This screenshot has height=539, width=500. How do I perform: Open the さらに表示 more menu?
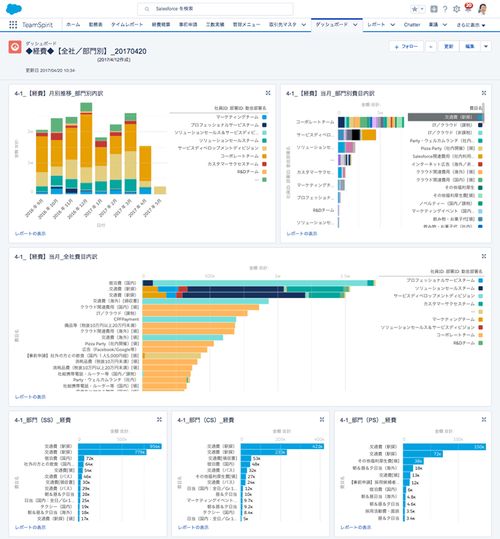pos(471,25)
